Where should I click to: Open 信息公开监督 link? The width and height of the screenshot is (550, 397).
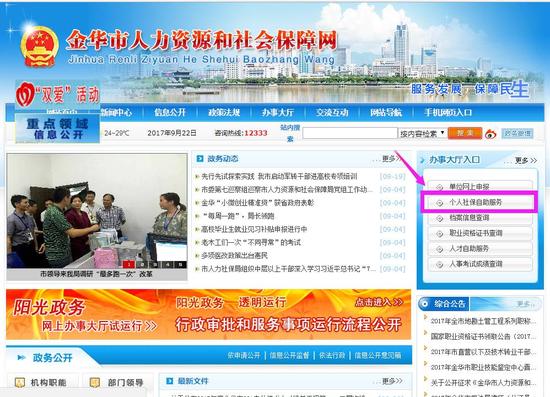pos(289,355)
